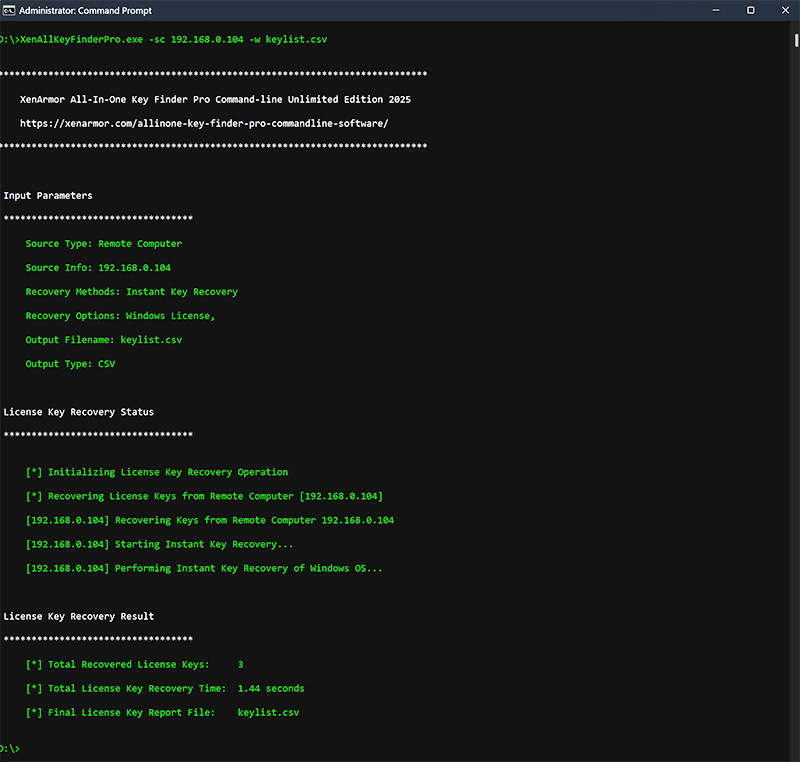Click the Input Parameters heading
This screenshot has width=800, height=762.
point(48,196)
